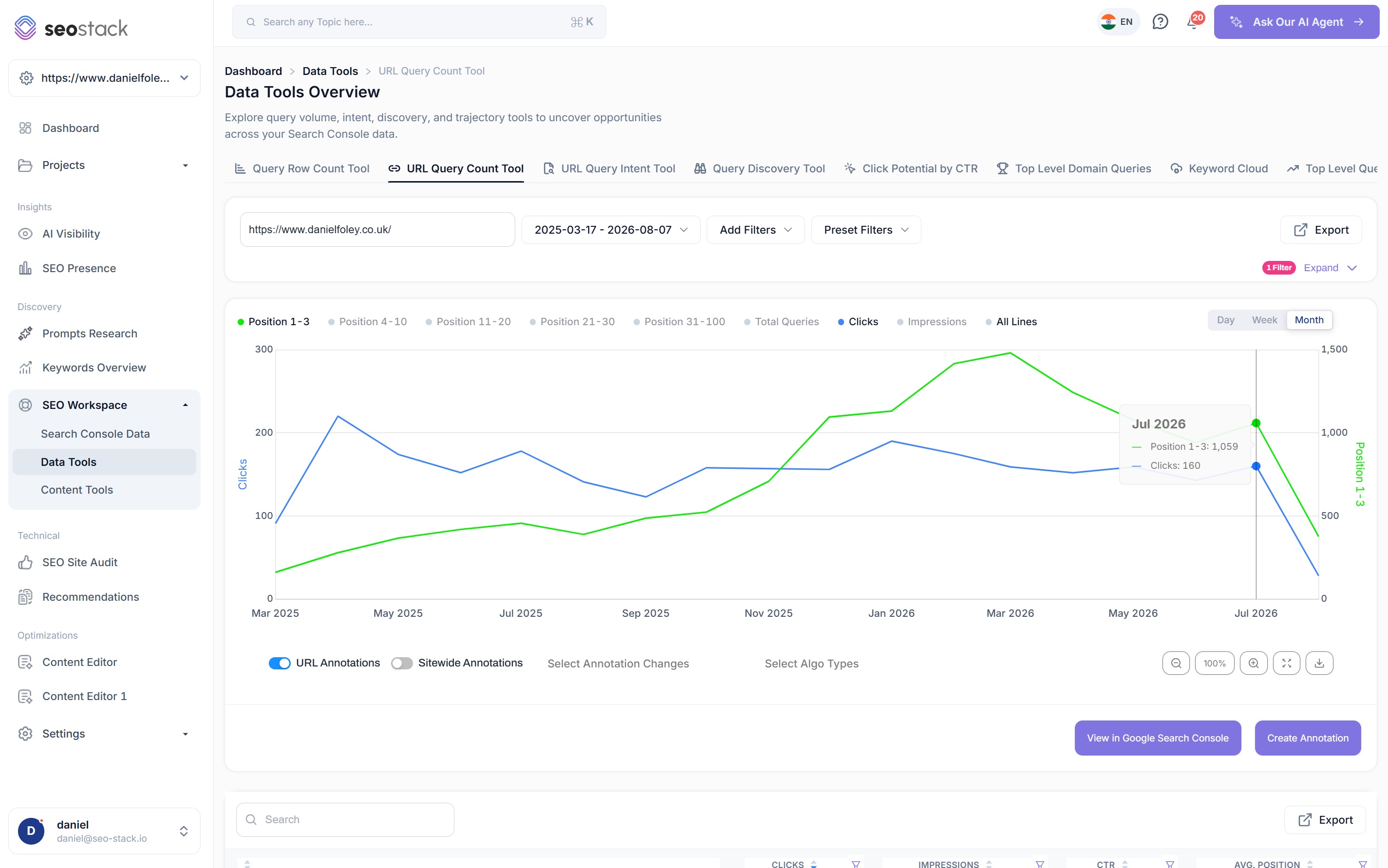The height and width of the screenshot is (868, 1388).
Task: Toggle the Clicks line visibility
Action: pyautogui.click(x=858, y=321)
